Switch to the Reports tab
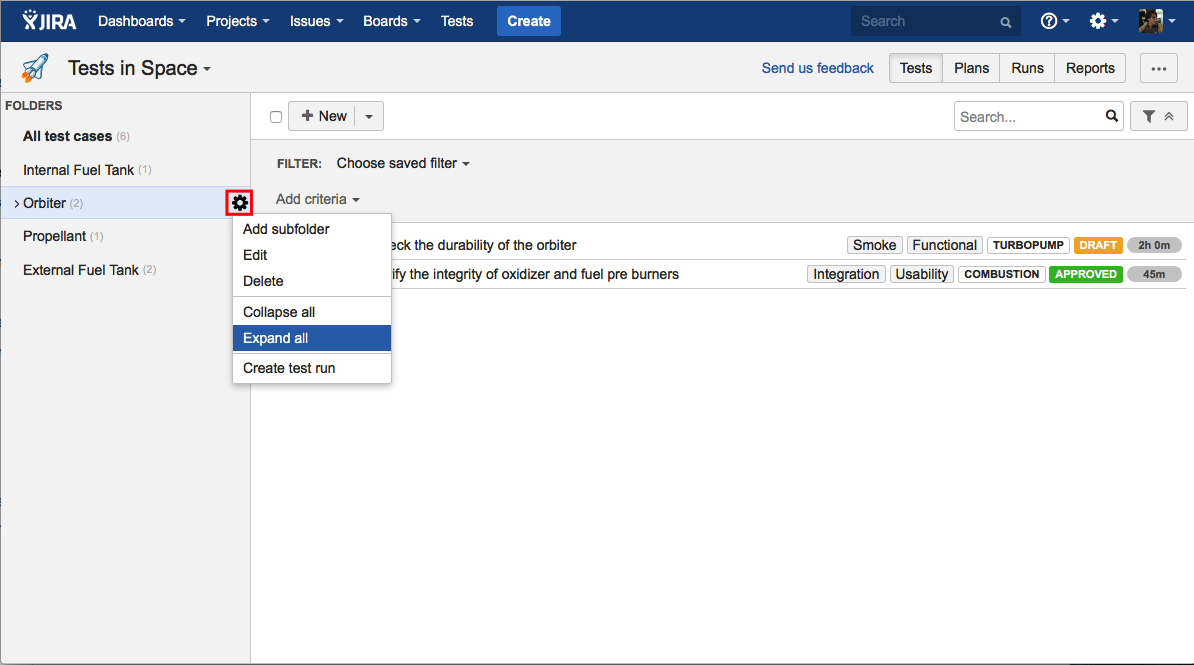This screenshot has height=665, width=1194. pos(1089,68)
